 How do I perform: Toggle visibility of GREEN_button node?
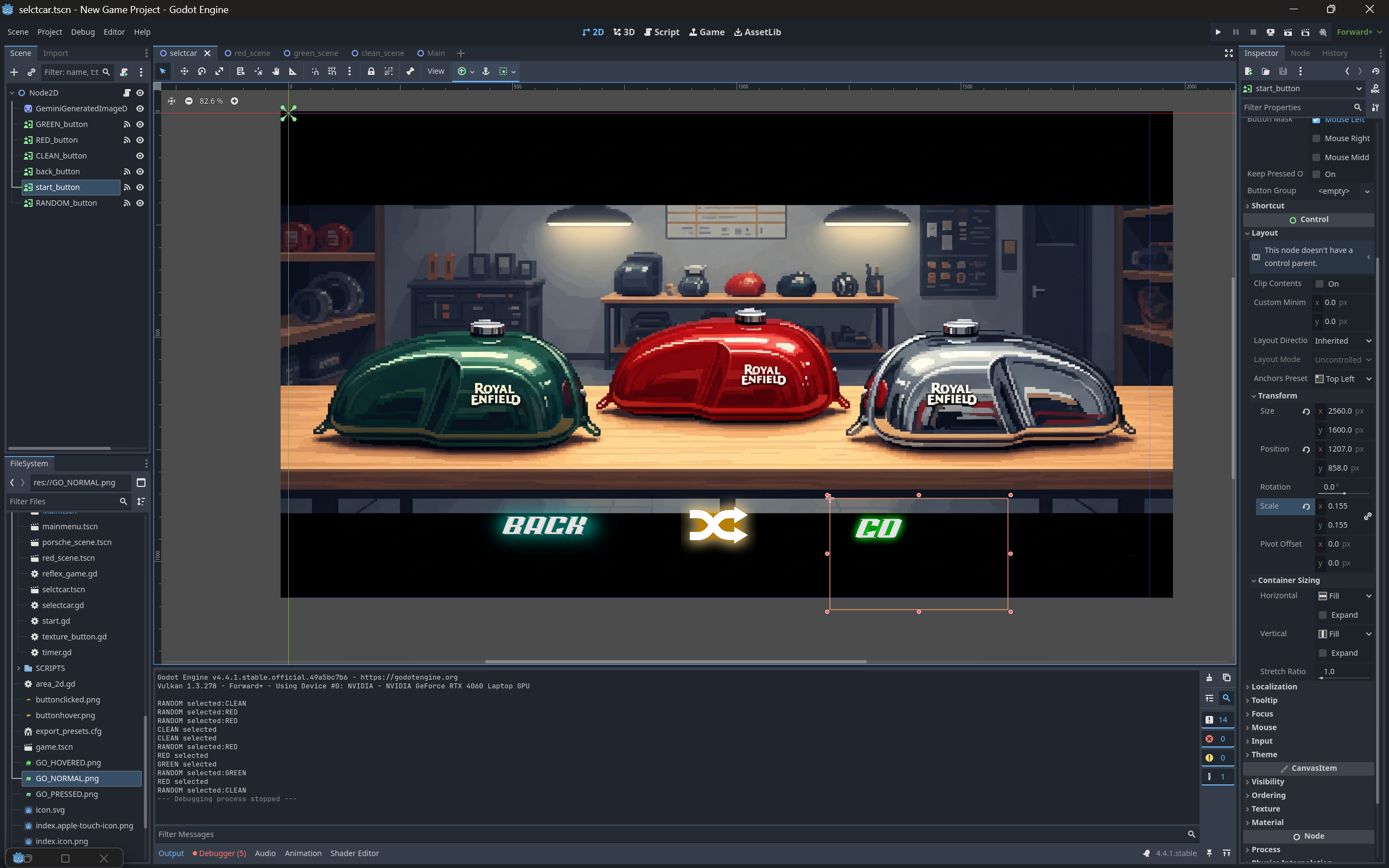[139, 124]
